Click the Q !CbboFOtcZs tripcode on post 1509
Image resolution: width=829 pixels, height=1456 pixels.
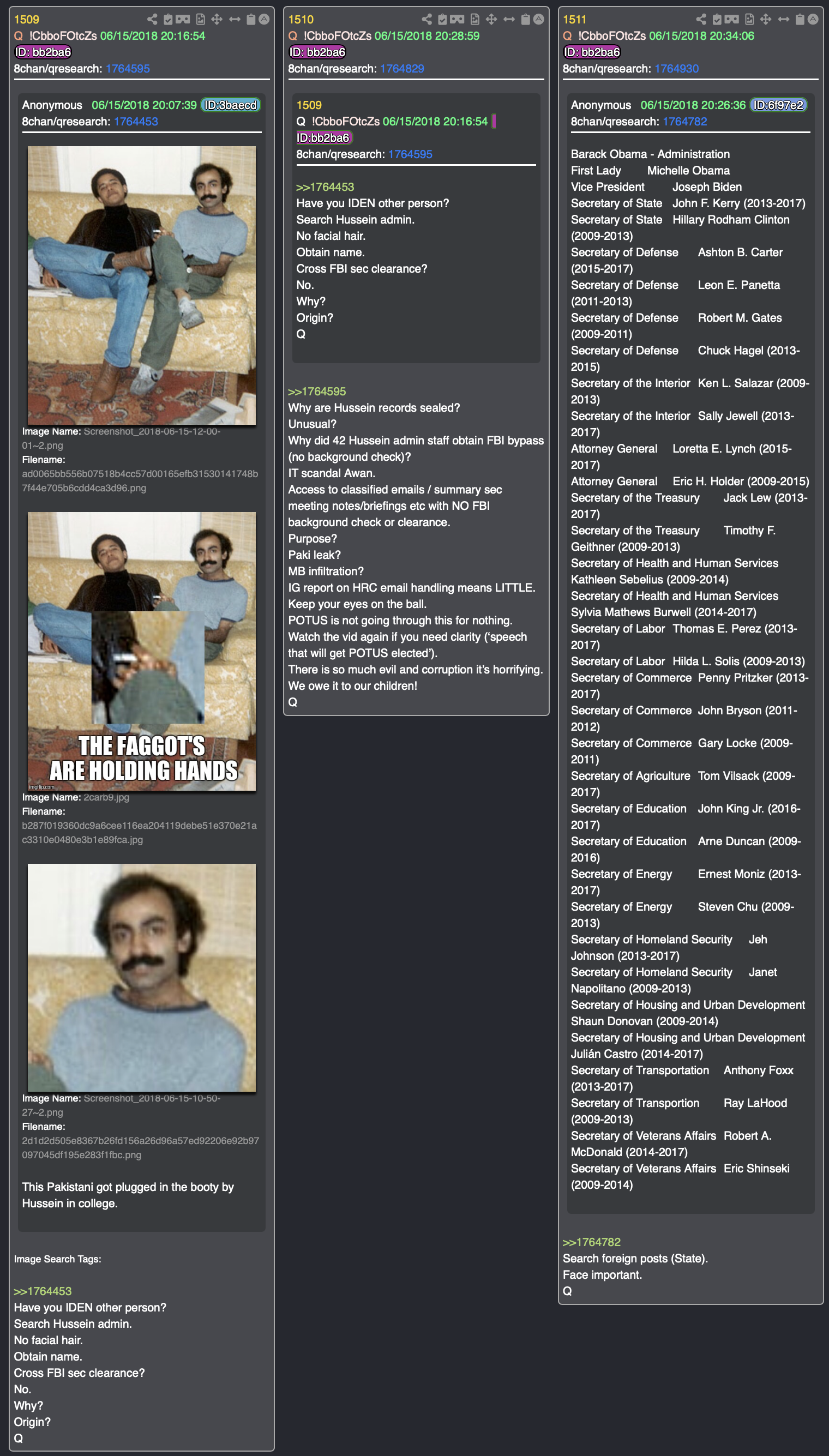coord(55,36)
